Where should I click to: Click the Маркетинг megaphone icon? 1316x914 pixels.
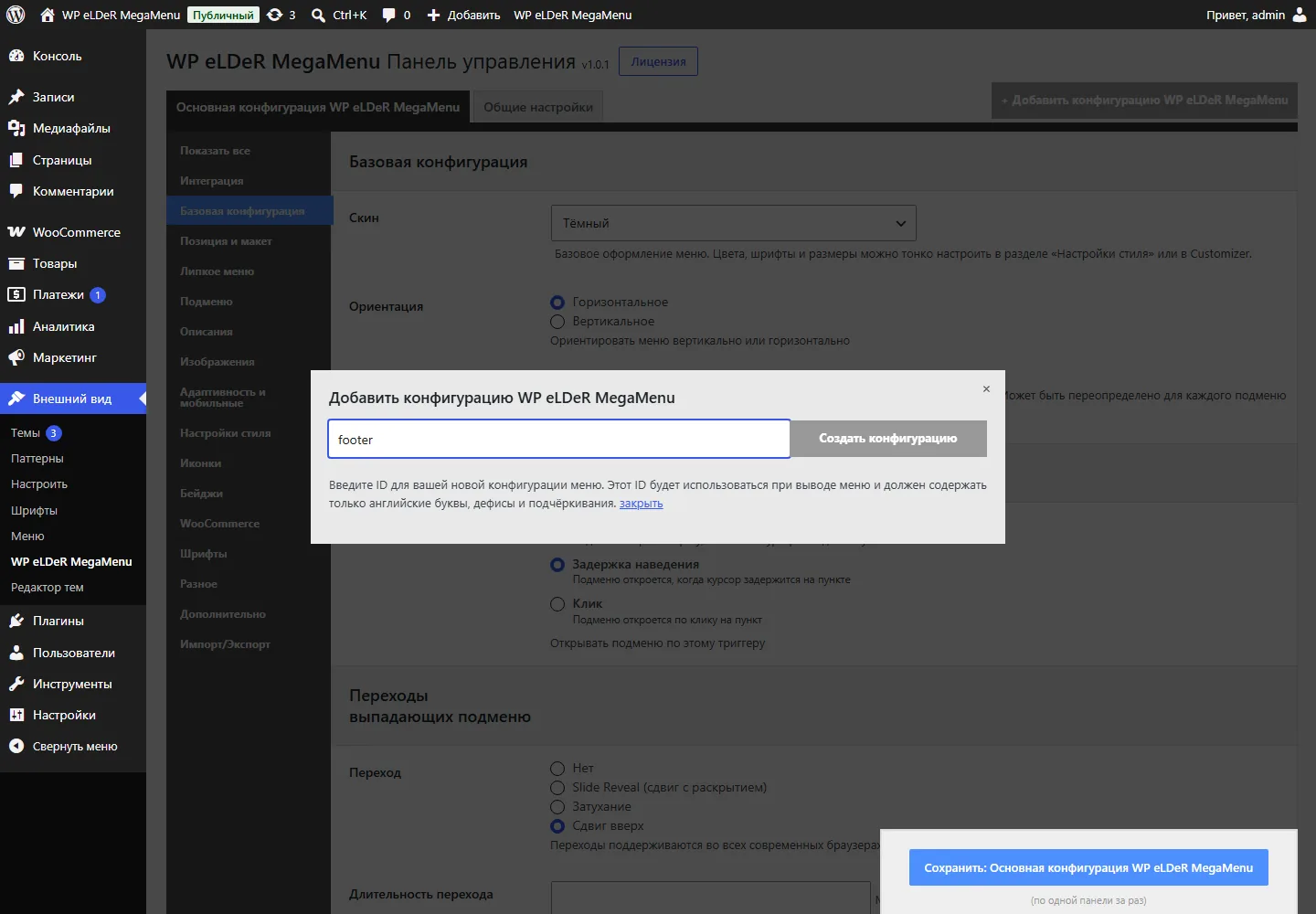point(16,357)
